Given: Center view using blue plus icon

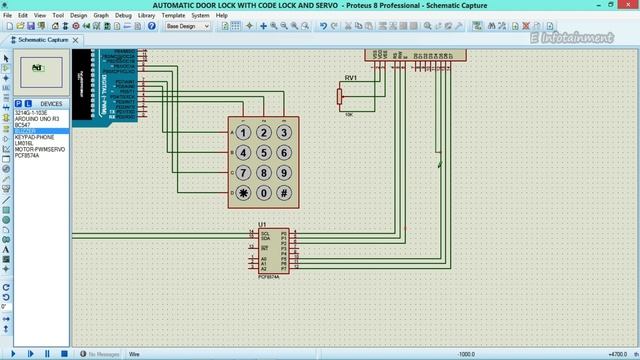Looking at the screenshot, I should 263,26.
